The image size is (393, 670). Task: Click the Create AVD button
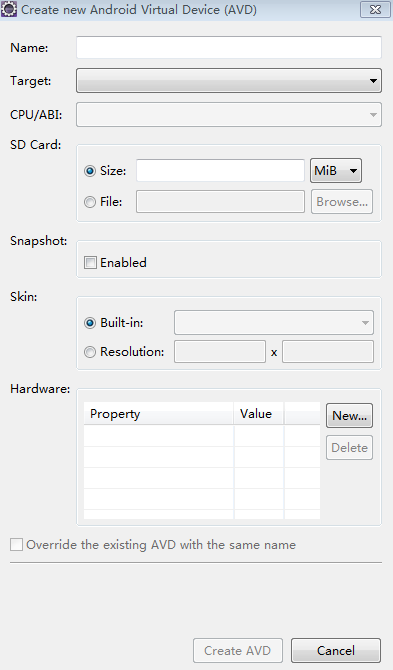238,650
